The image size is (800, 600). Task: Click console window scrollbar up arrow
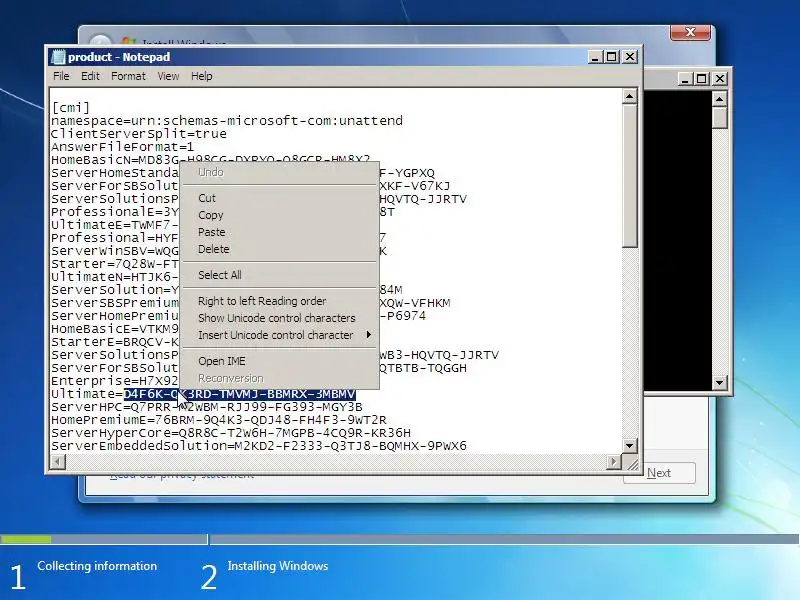(719, 98)
